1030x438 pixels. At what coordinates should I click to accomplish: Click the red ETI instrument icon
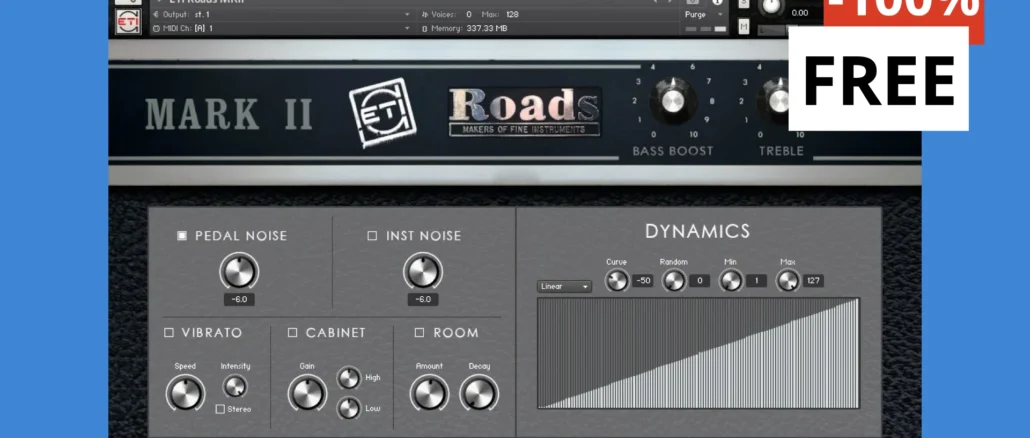[128, 22]
